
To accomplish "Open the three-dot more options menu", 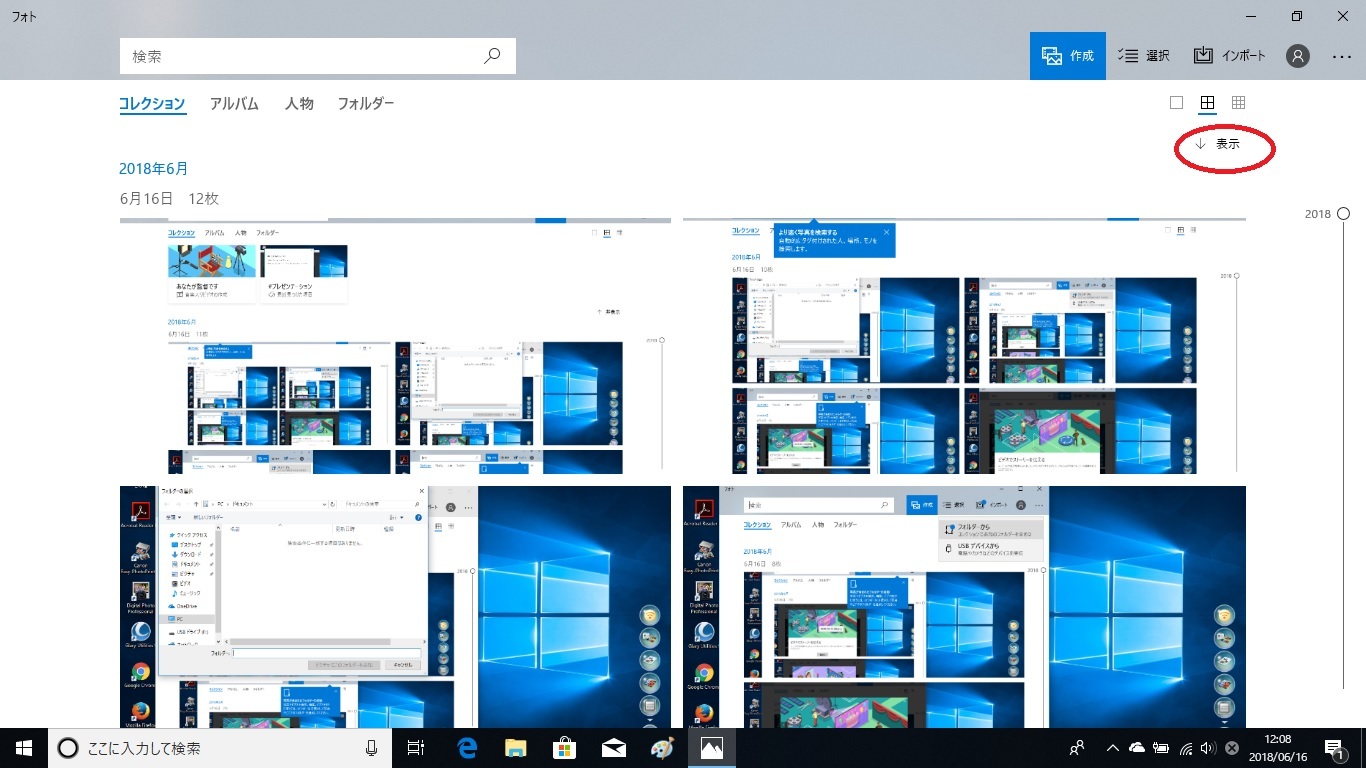I will 1342,56.
